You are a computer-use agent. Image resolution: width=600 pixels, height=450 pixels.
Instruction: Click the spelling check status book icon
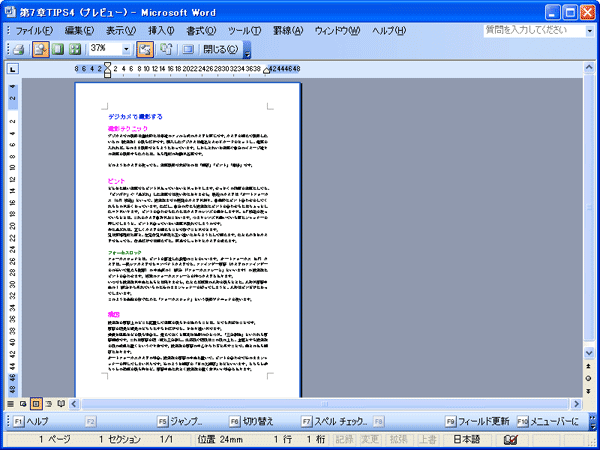tap(510, 440)
